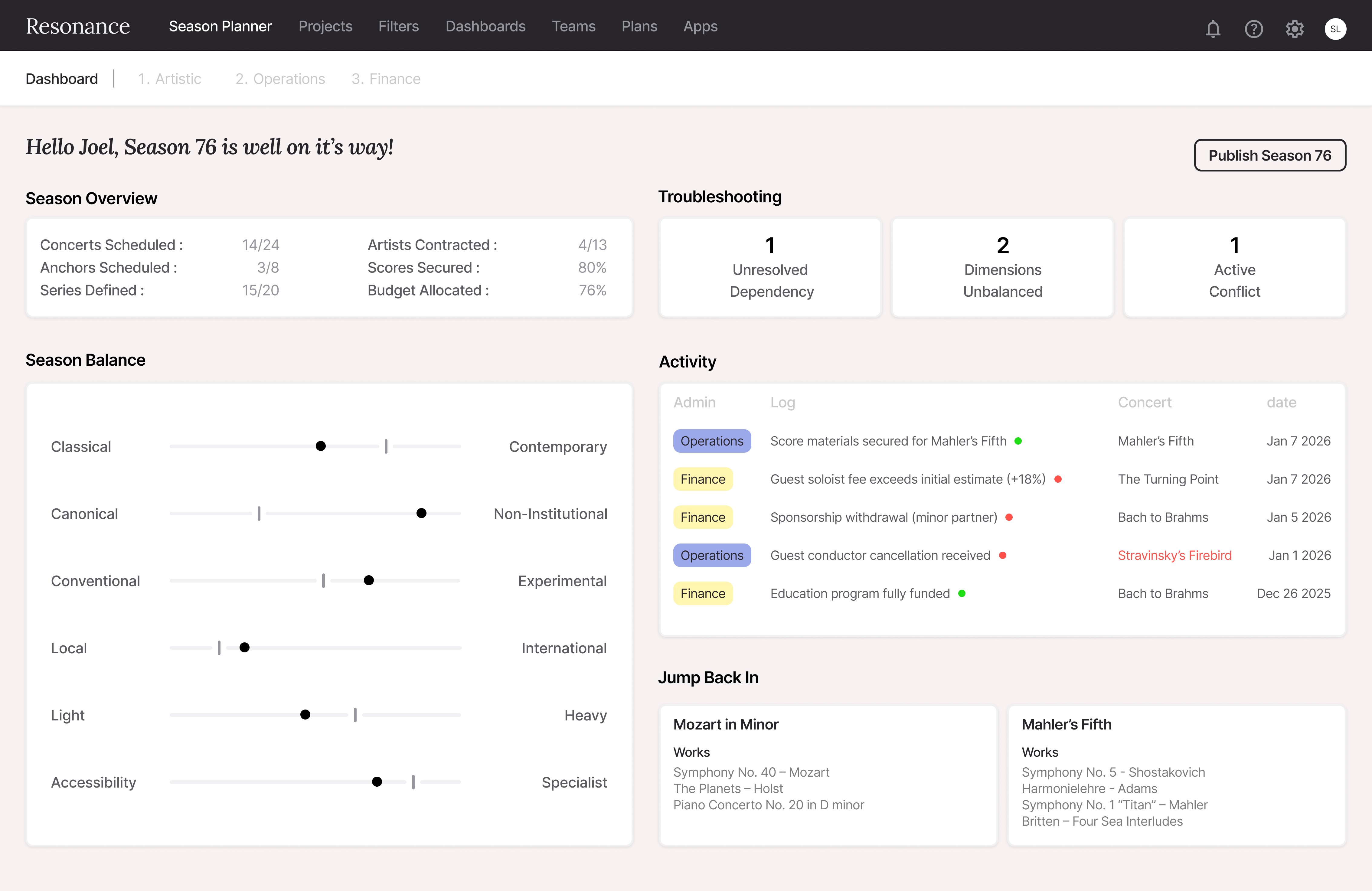Open the Active Conflict card

[x=1234, y=268]
